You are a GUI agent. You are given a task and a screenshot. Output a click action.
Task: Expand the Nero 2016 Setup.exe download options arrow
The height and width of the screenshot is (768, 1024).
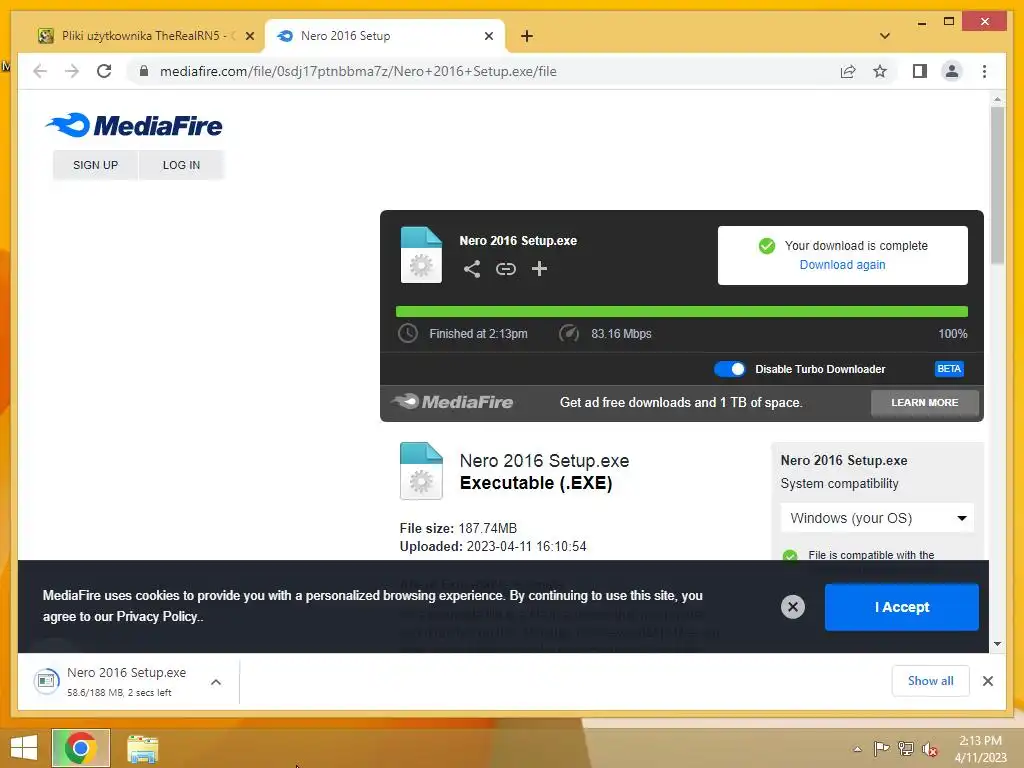(x=216, y=682)
